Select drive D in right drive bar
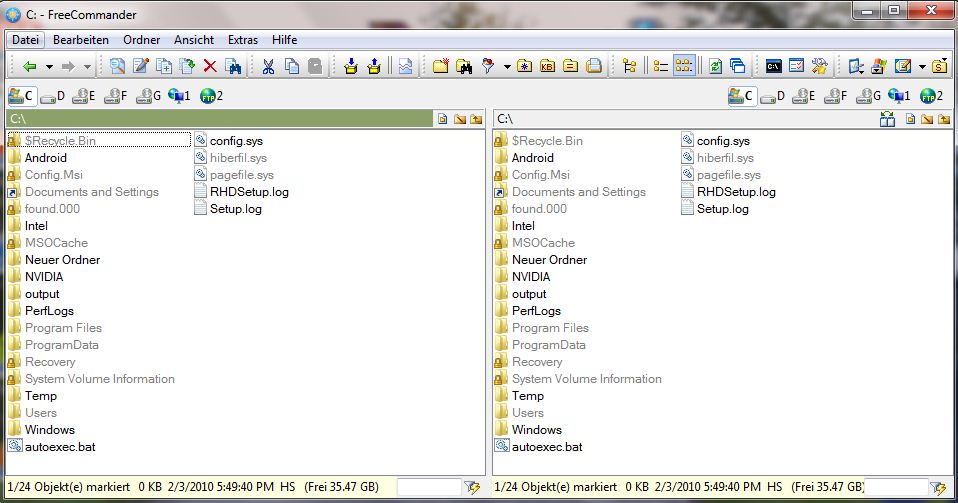The height and width of the screenshot is (503, 958). [x=772, y=96]
